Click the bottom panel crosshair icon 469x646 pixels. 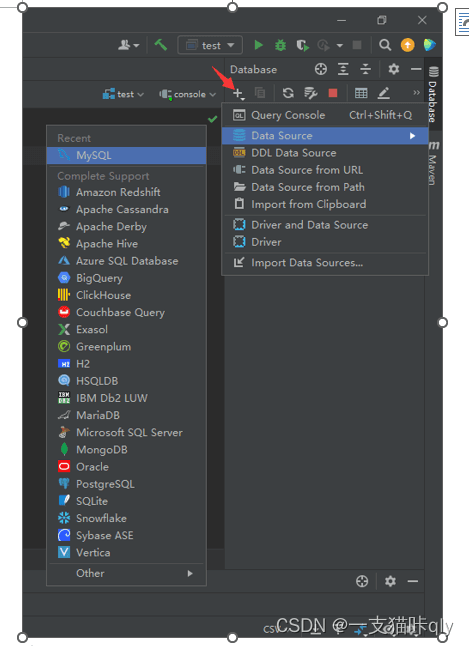[x=362, y=581]
